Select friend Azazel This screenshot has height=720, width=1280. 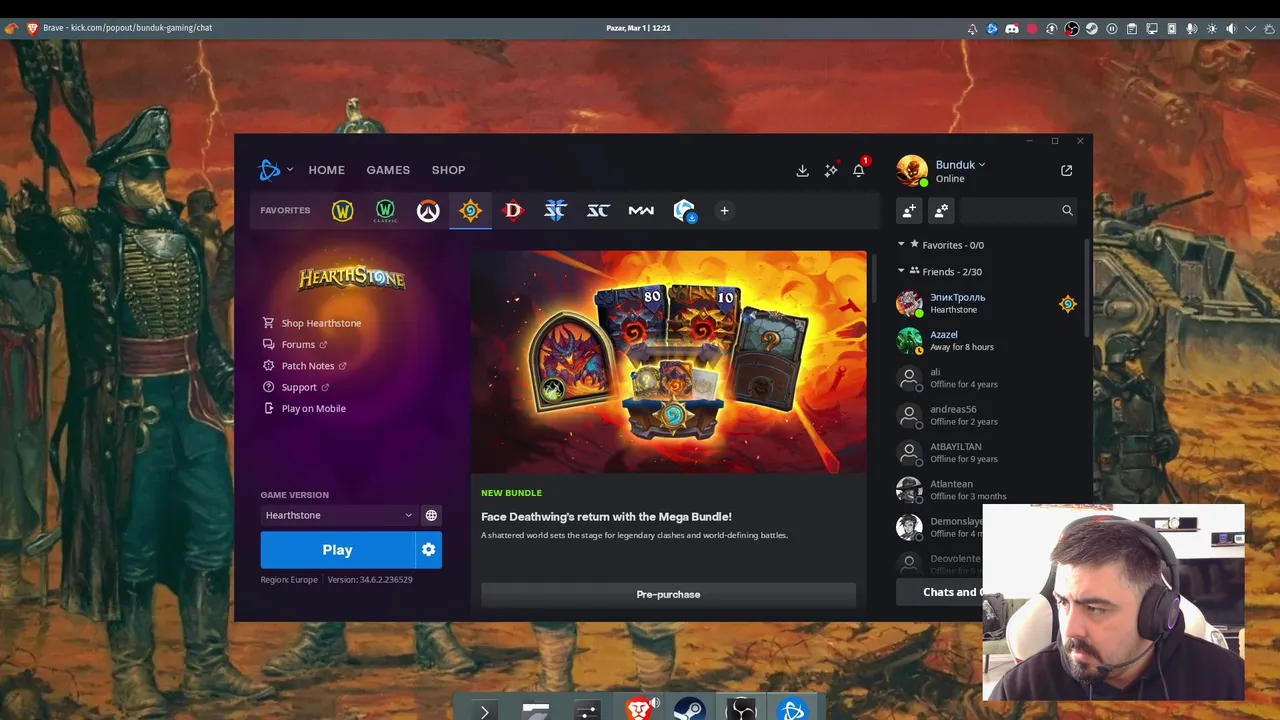(x=986, y=340)
